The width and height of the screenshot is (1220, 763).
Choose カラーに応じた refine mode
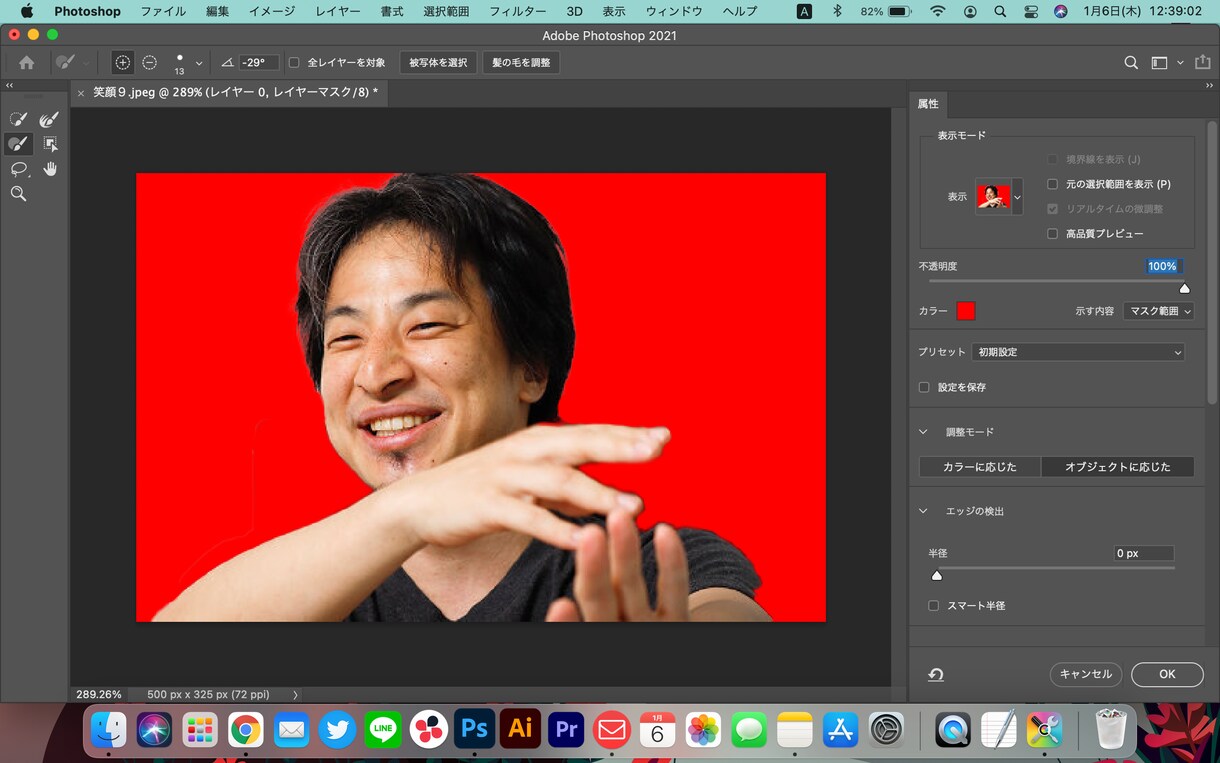tap(979, 467)
